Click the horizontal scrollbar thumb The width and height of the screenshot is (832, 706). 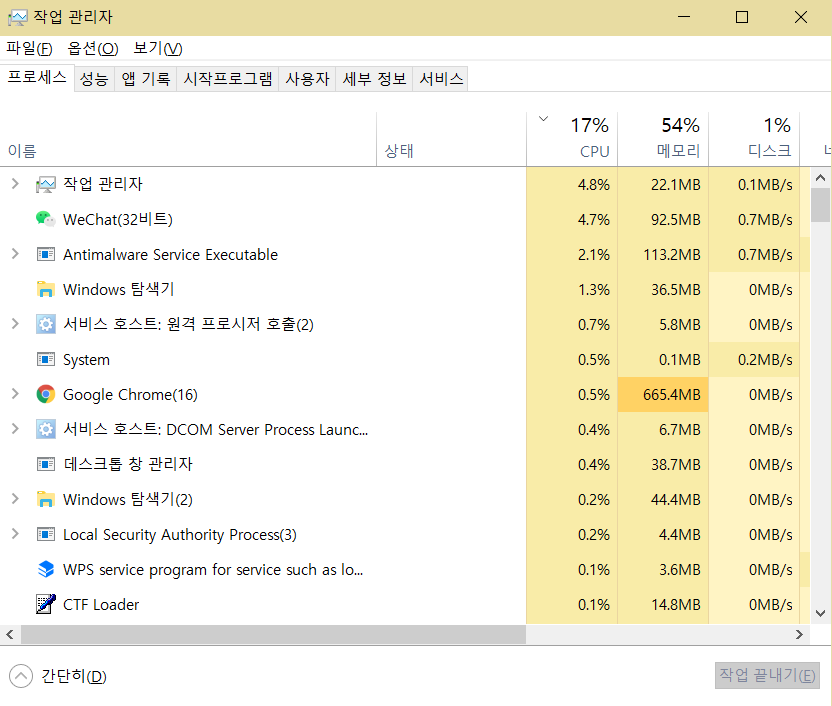click(x=273, y=634)
